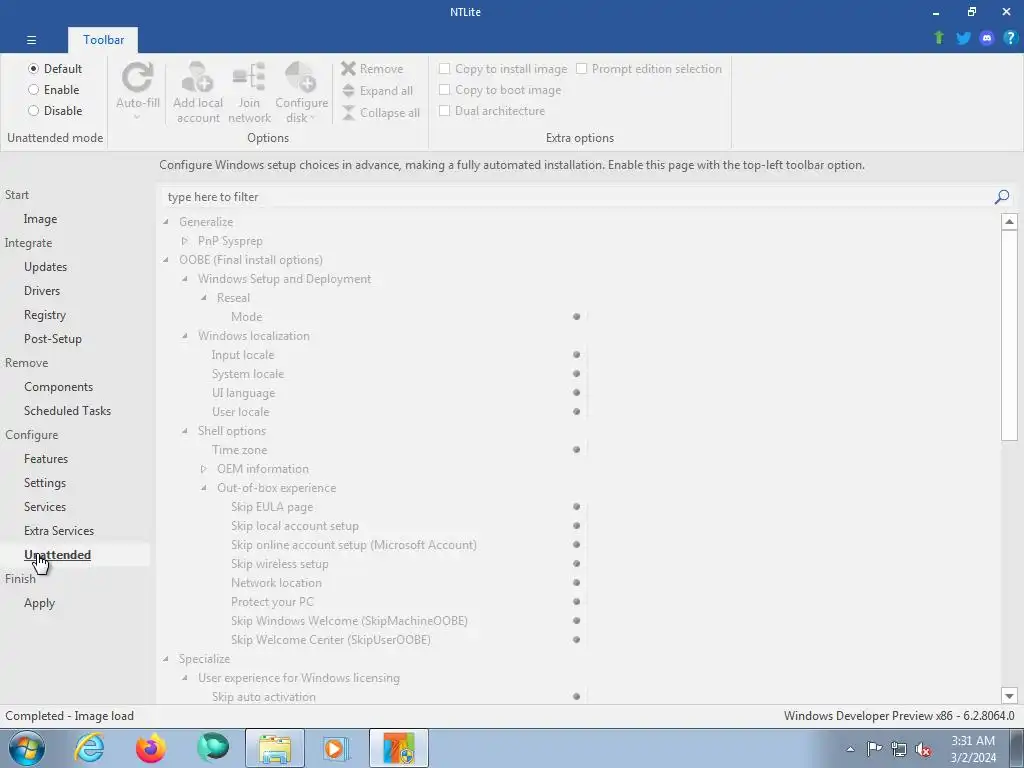Select Enable unattended mode
Image resolution: width=1024 pixels, height=768 pixels.
[54, 89]
